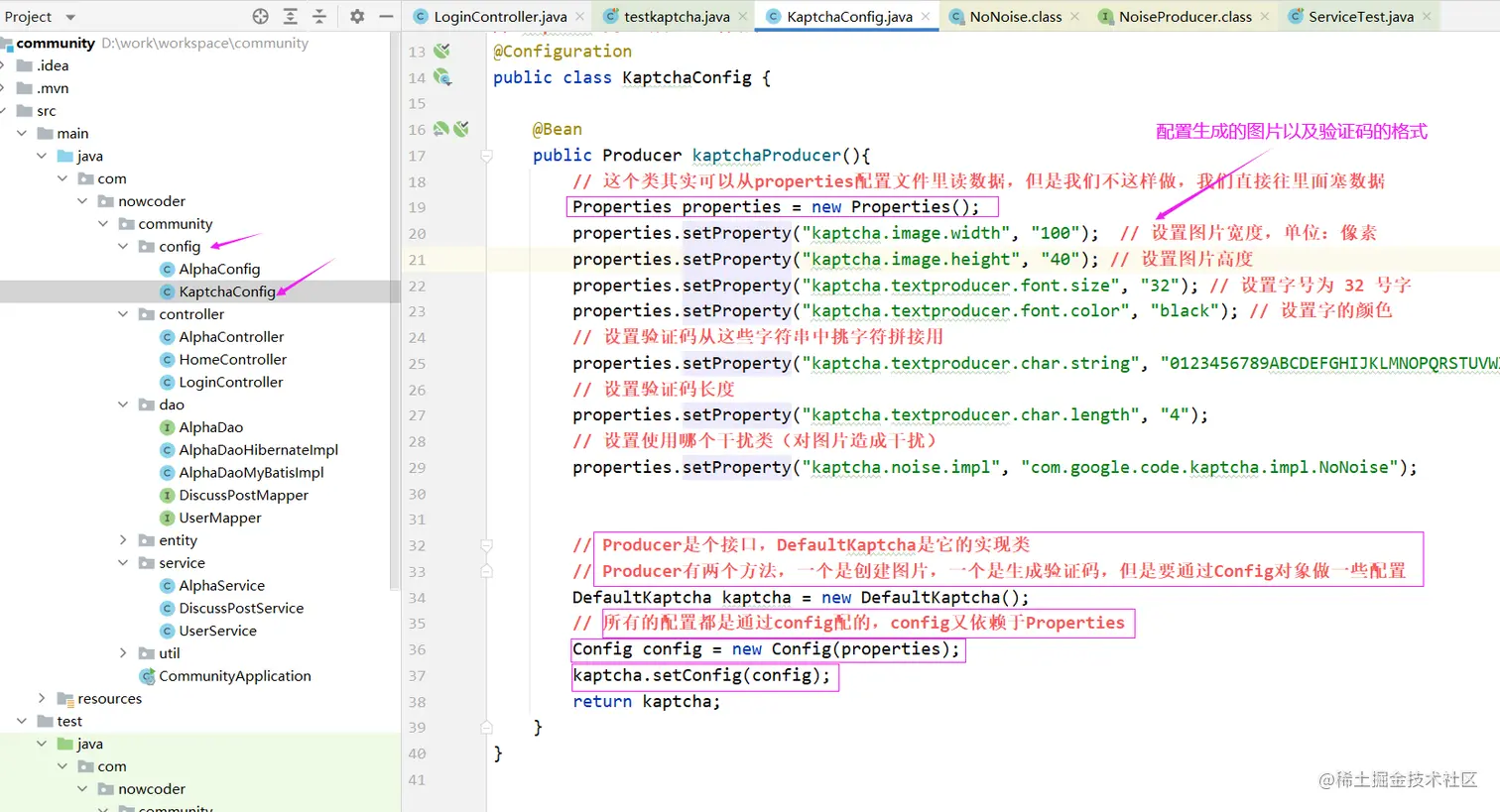Click the Collapse All icon in Project panel
This screenshot has width=1500, height=812.
(319, 16)
